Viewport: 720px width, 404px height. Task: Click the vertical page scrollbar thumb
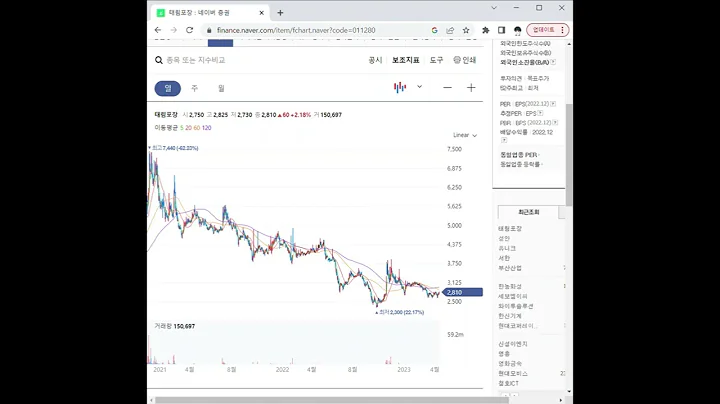[x=569, y=155]
